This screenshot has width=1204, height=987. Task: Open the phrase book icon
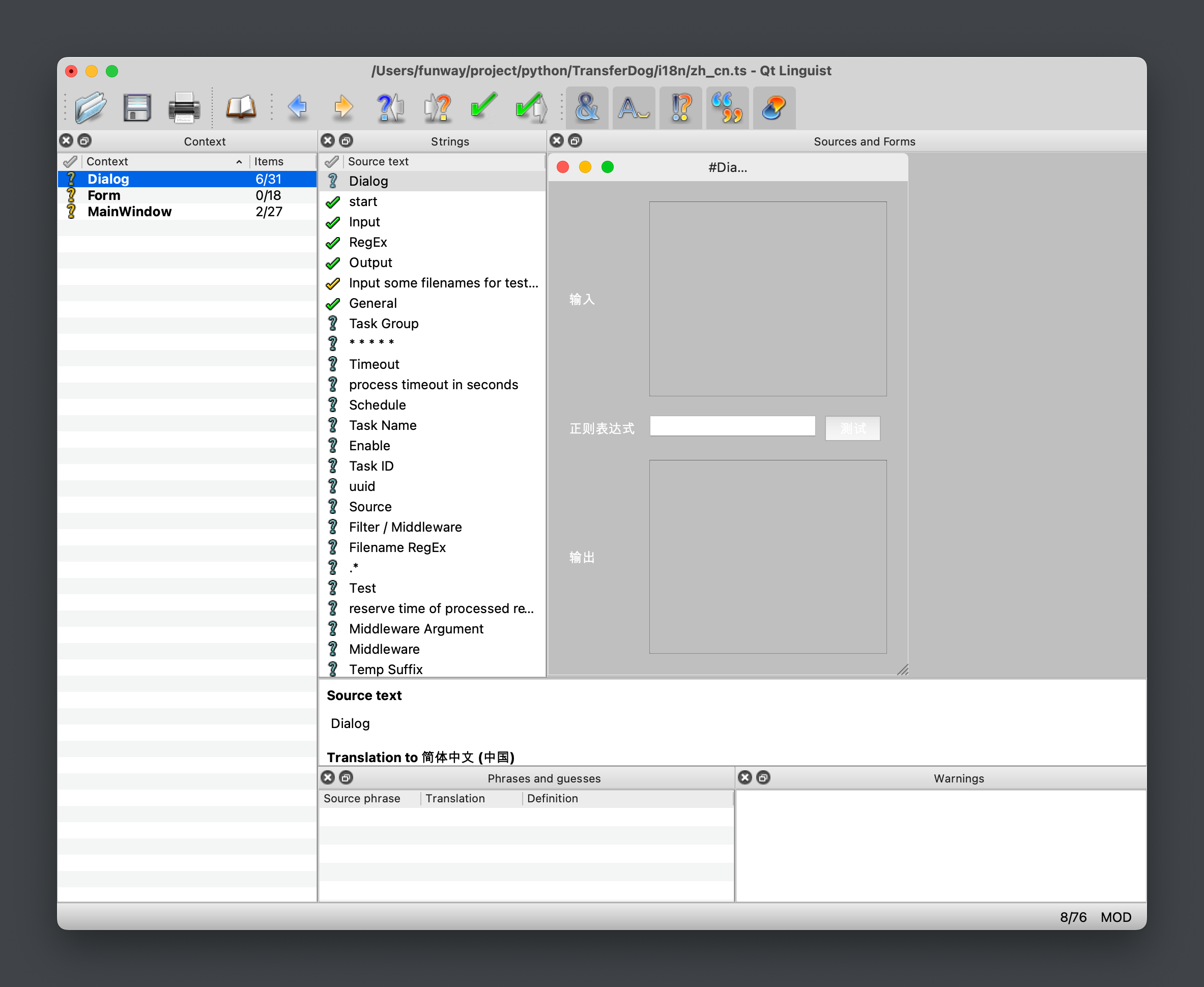pyautogui.click(x=241, y=106)
